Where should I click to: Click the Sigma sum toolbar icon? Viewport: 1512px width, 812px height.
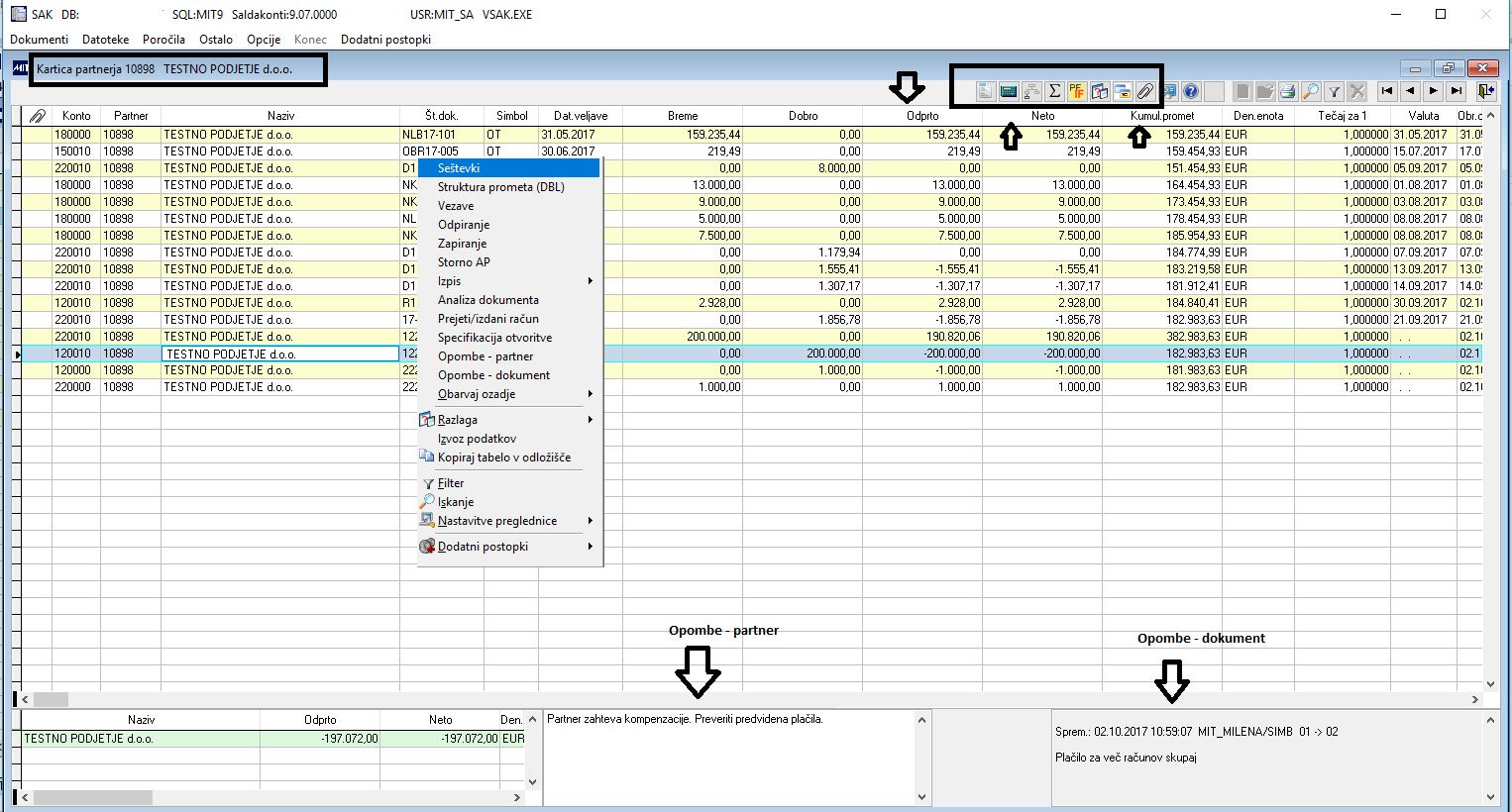1054,91
